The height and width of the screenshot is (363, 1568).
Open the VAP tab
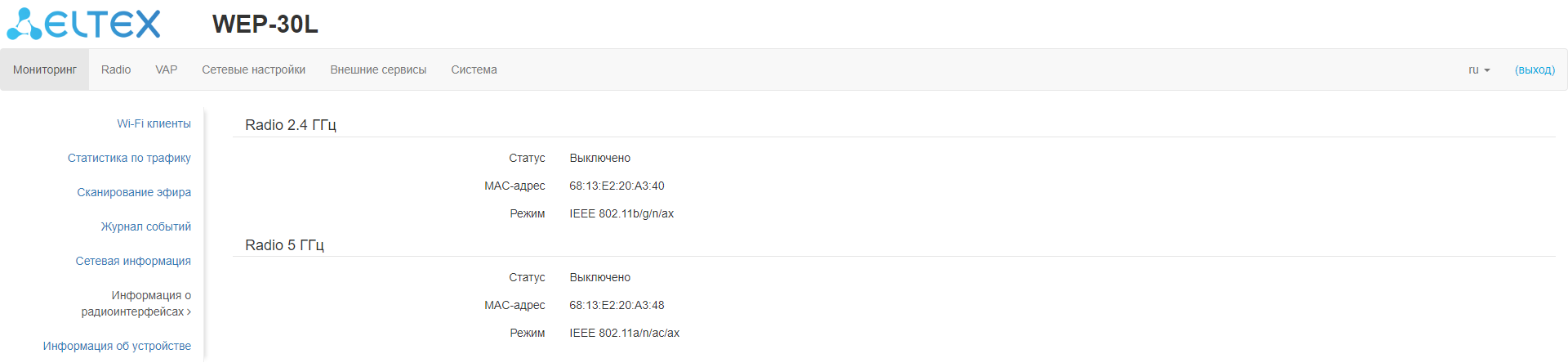[167, 69]
